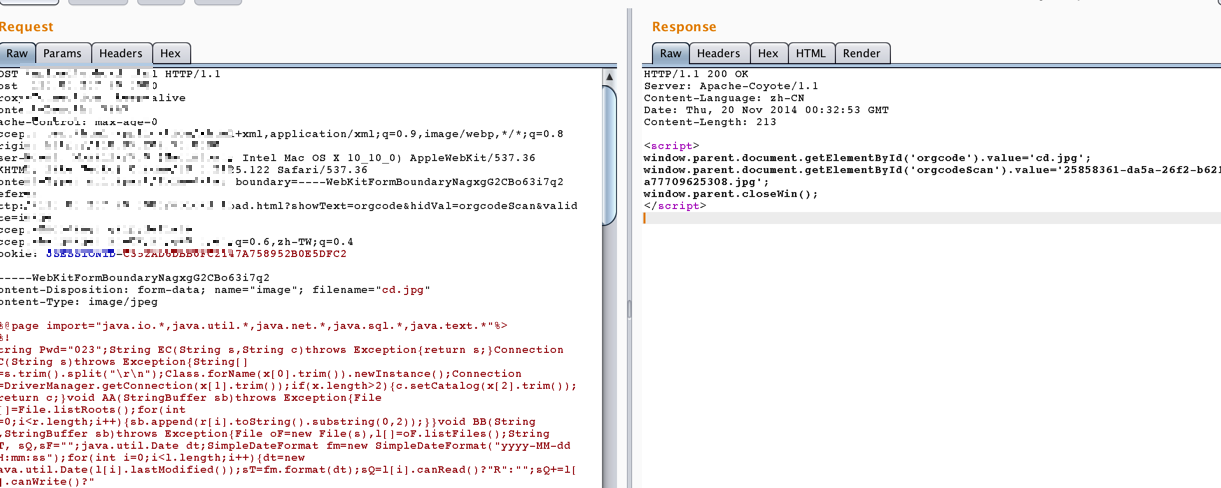The width and height of the screenshot is (1221, 488).
Task: Open the Response Headers tab
Action: [718, 53]
